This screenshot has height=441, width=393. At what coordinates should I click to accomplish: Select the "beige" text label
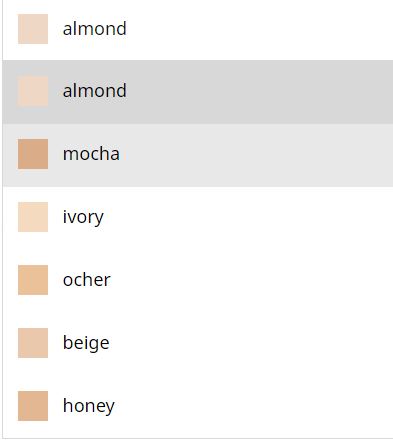(86, 343)
